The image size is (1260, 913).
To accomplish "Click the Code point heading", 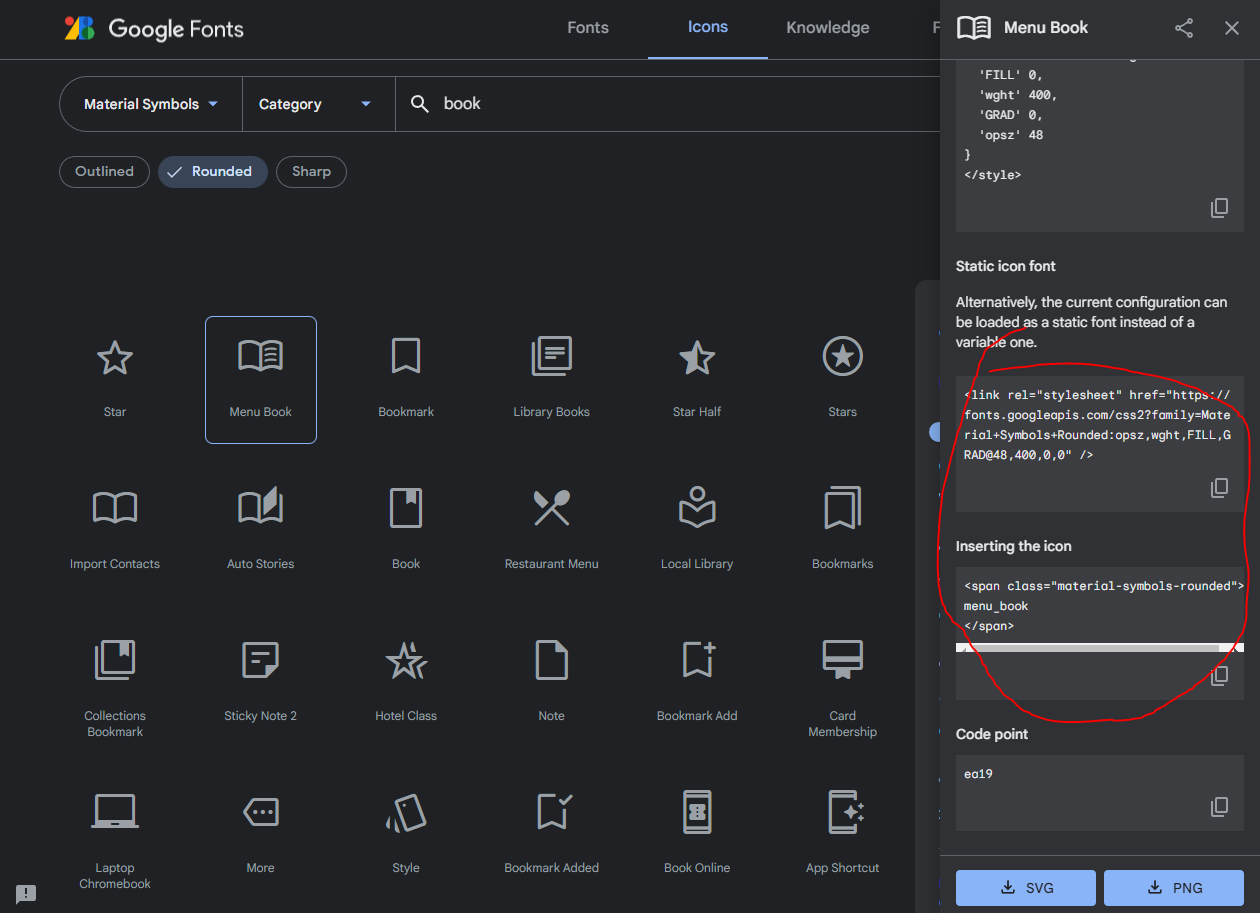I will [x=992, y=734].
